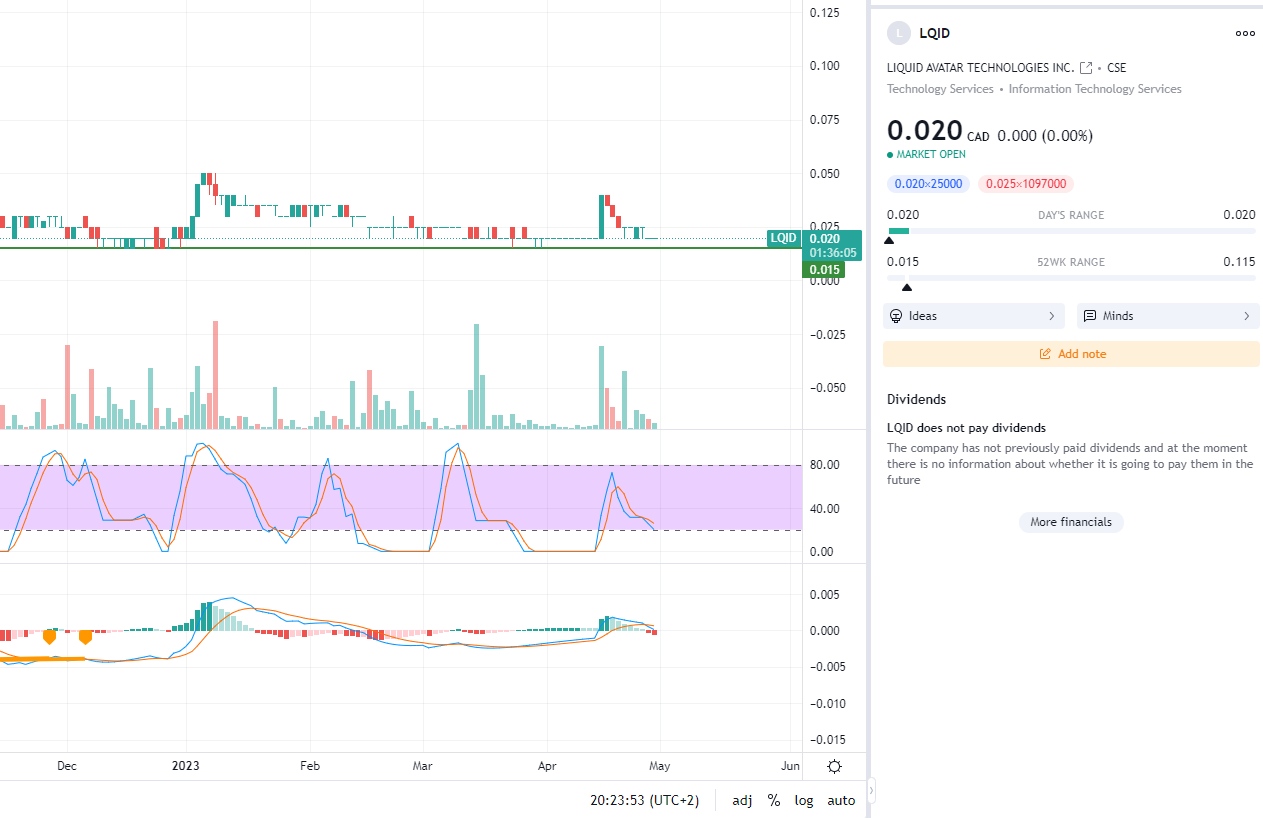Screen dimensions: 1263x818
Task: Click the LQID price label on price axis
Action: [x=783, y=238]
